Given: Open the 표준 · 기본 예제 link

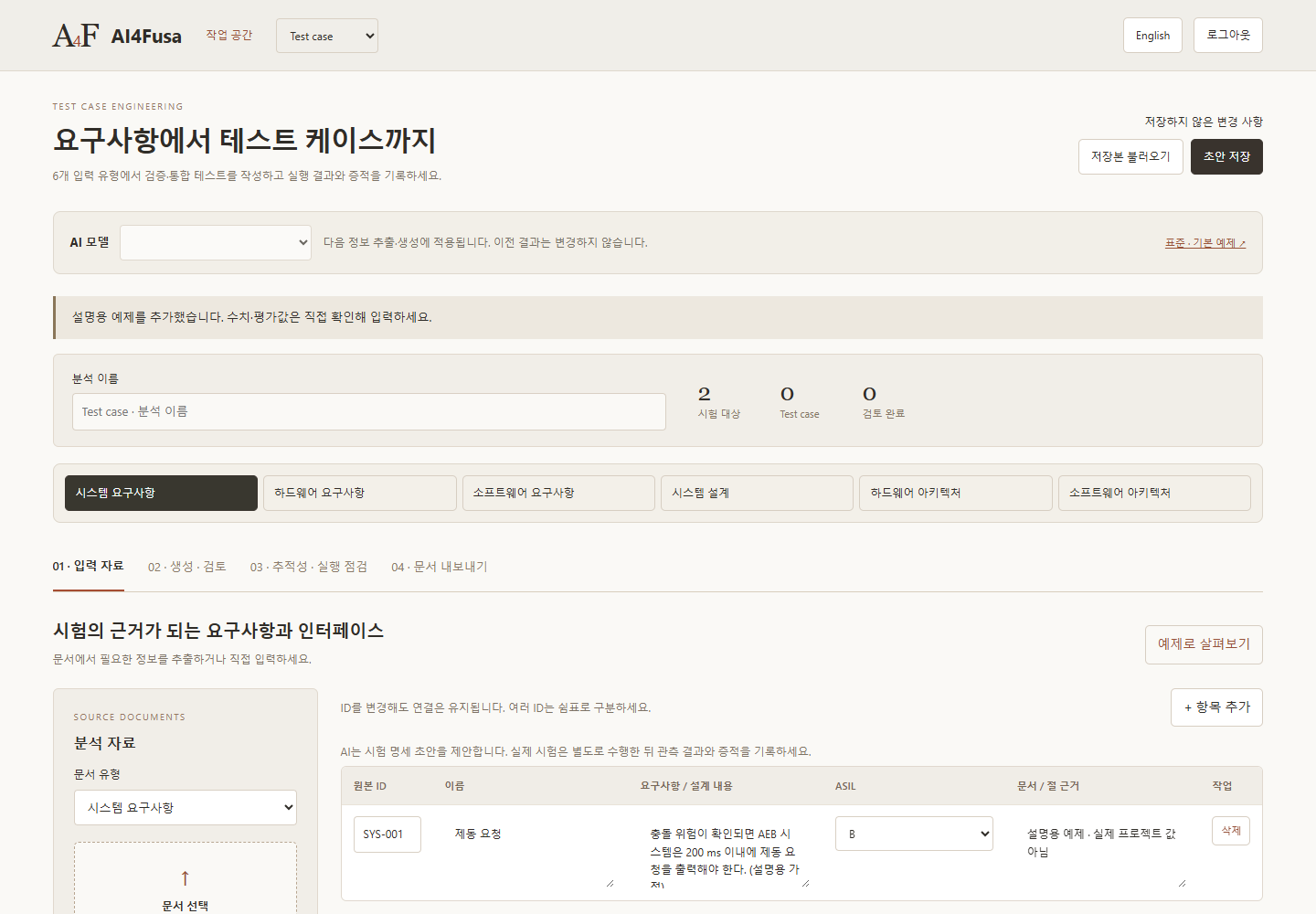Looking at the screenshot, I should 1205,243.
